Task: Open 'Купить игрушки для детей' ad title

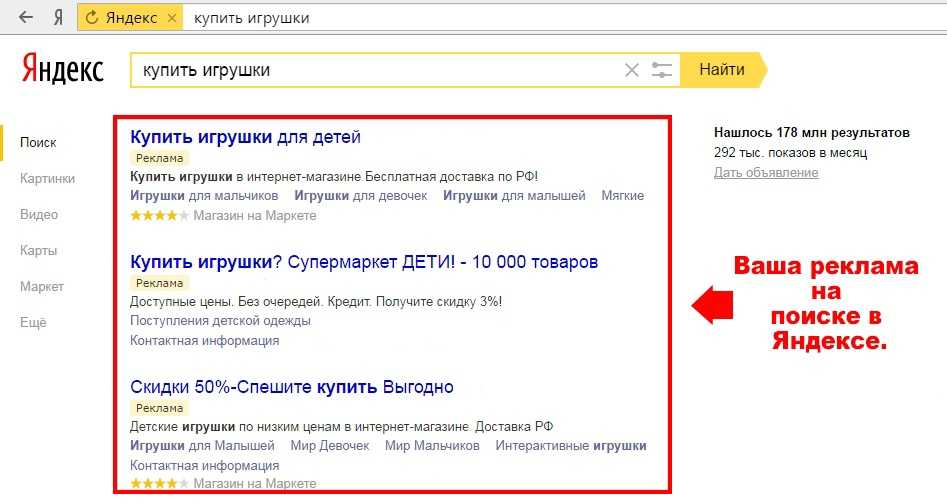Action: (245, 136)
